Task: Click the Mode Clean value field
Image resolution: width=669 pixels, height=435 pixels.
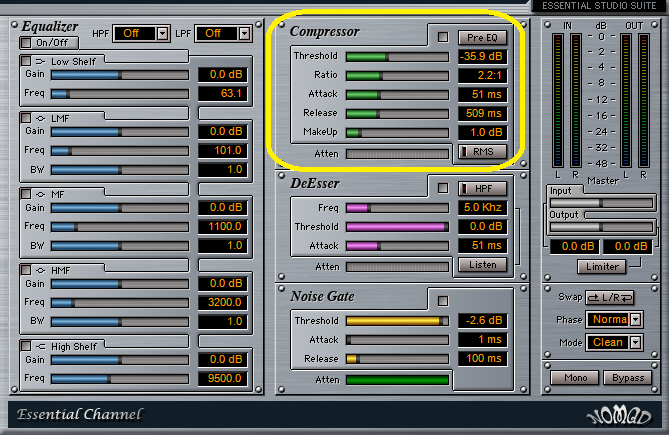Action: click(x=608, y=342)
